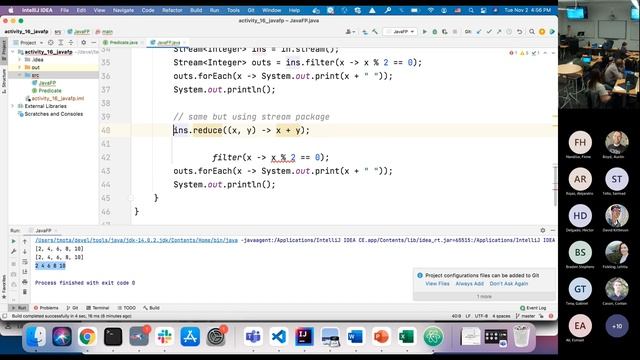This screenshot has height=360, width=640.
Task: Open the Build menu
Action: pos(196,10)
